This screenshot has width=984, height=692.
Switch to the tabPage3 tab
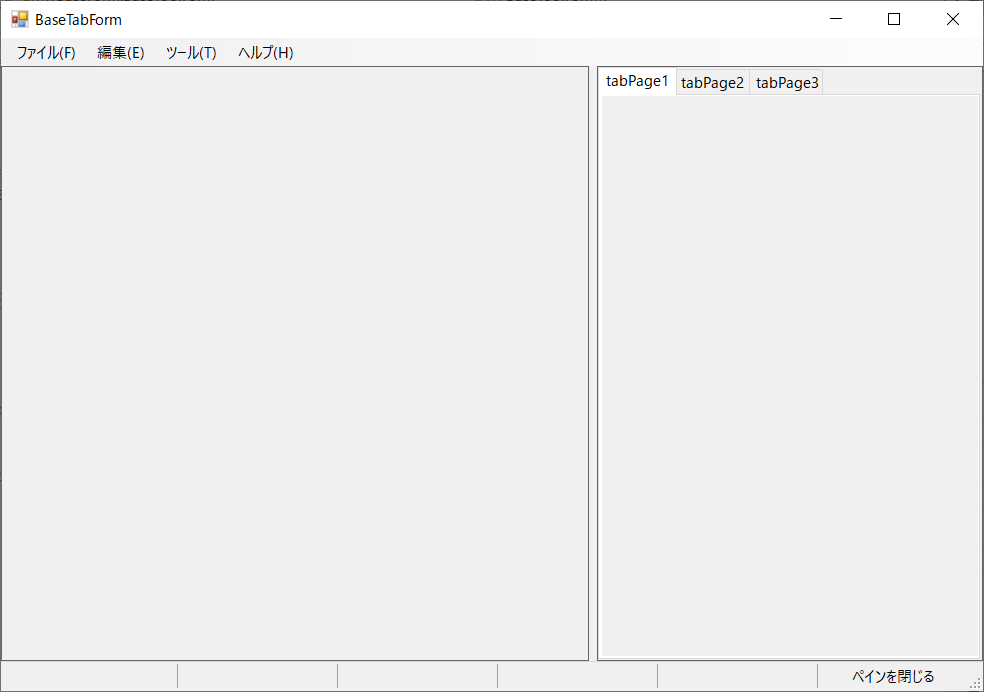coord(787,83)
